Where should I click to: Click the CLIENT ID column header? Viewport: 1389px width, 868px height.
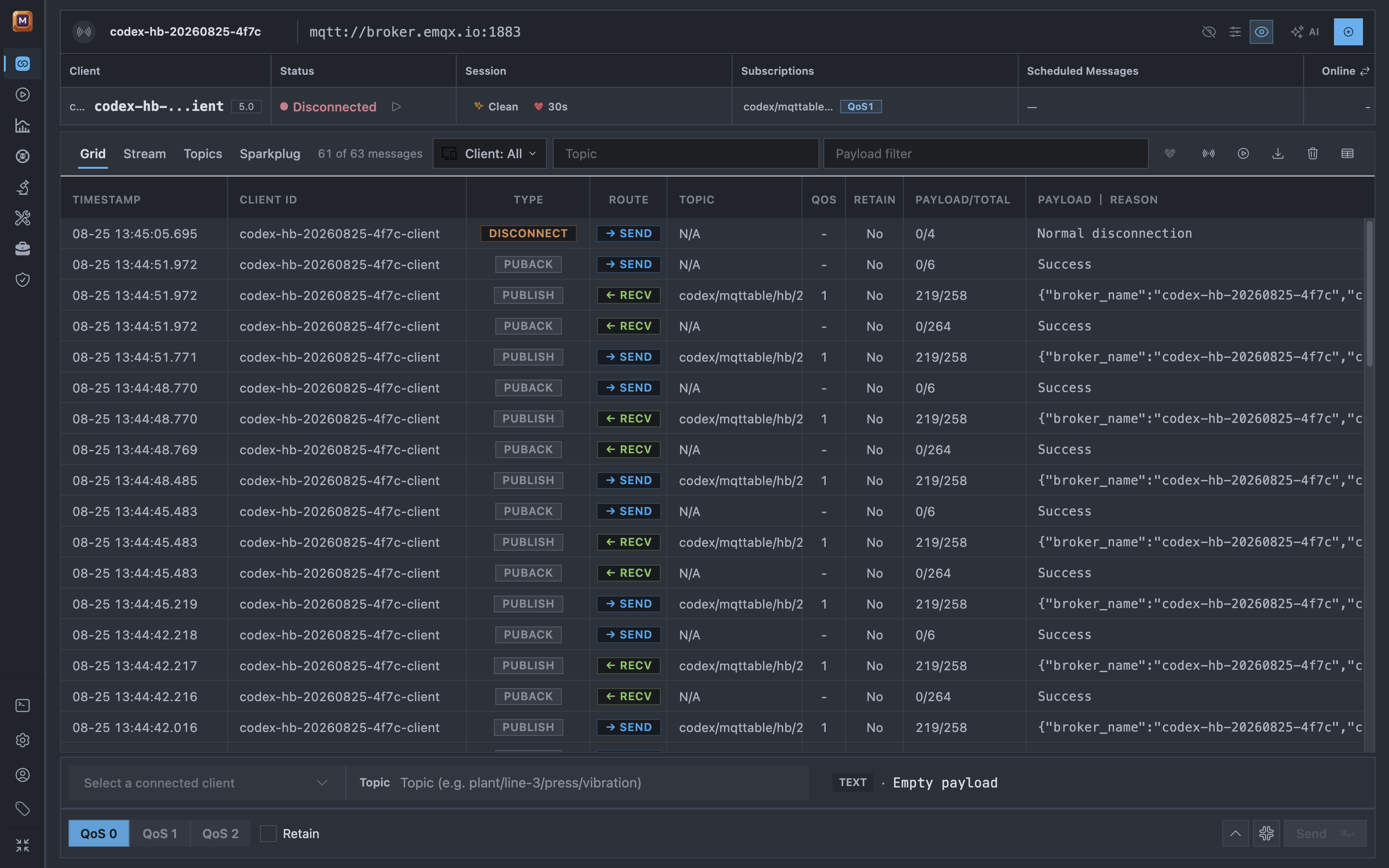pyautogui.click(x=268, y=200)
